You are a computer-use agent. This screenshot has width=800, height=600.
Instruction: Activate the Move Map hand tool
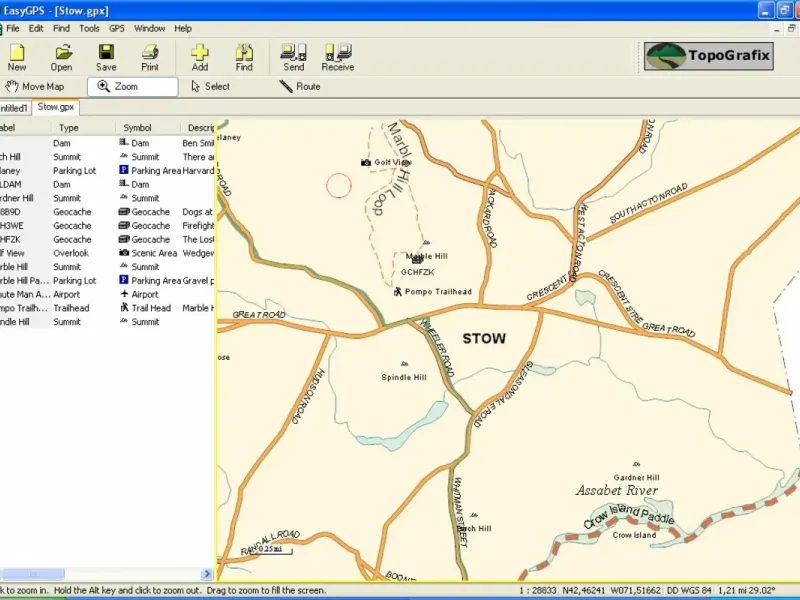coord(36,87)
